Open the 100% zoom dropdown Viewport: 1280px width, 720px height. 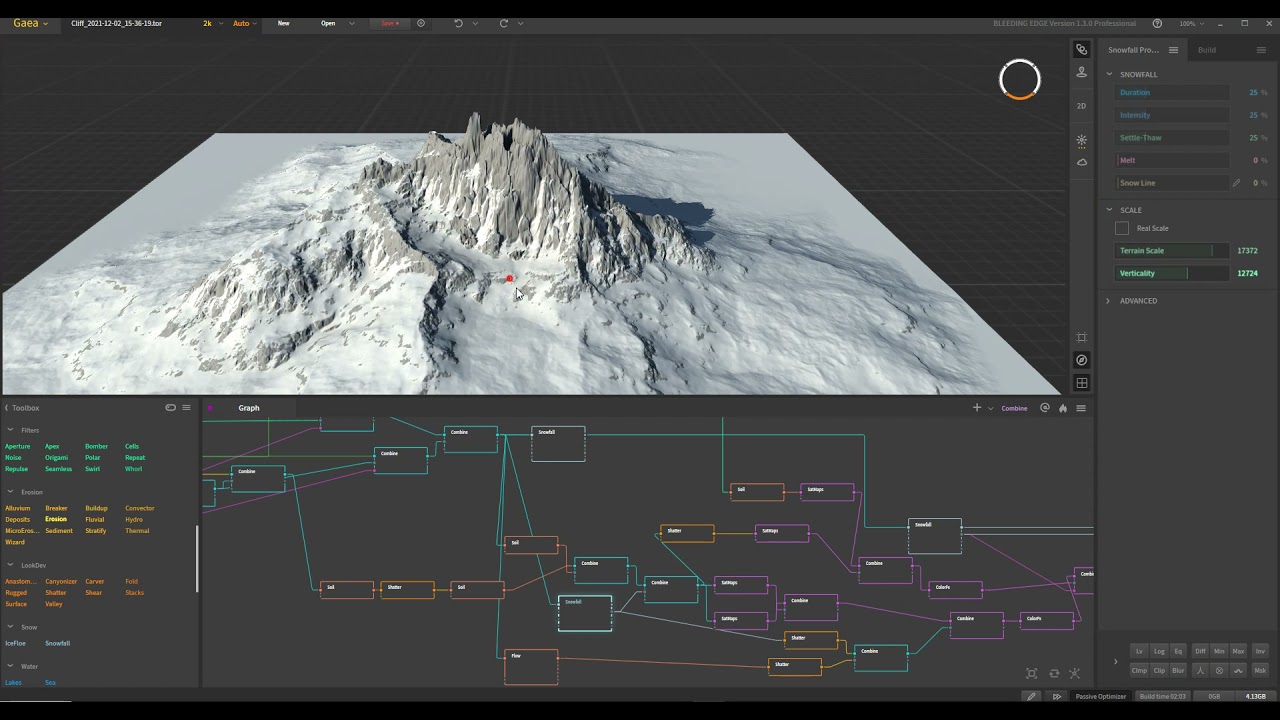[1191, 23]
